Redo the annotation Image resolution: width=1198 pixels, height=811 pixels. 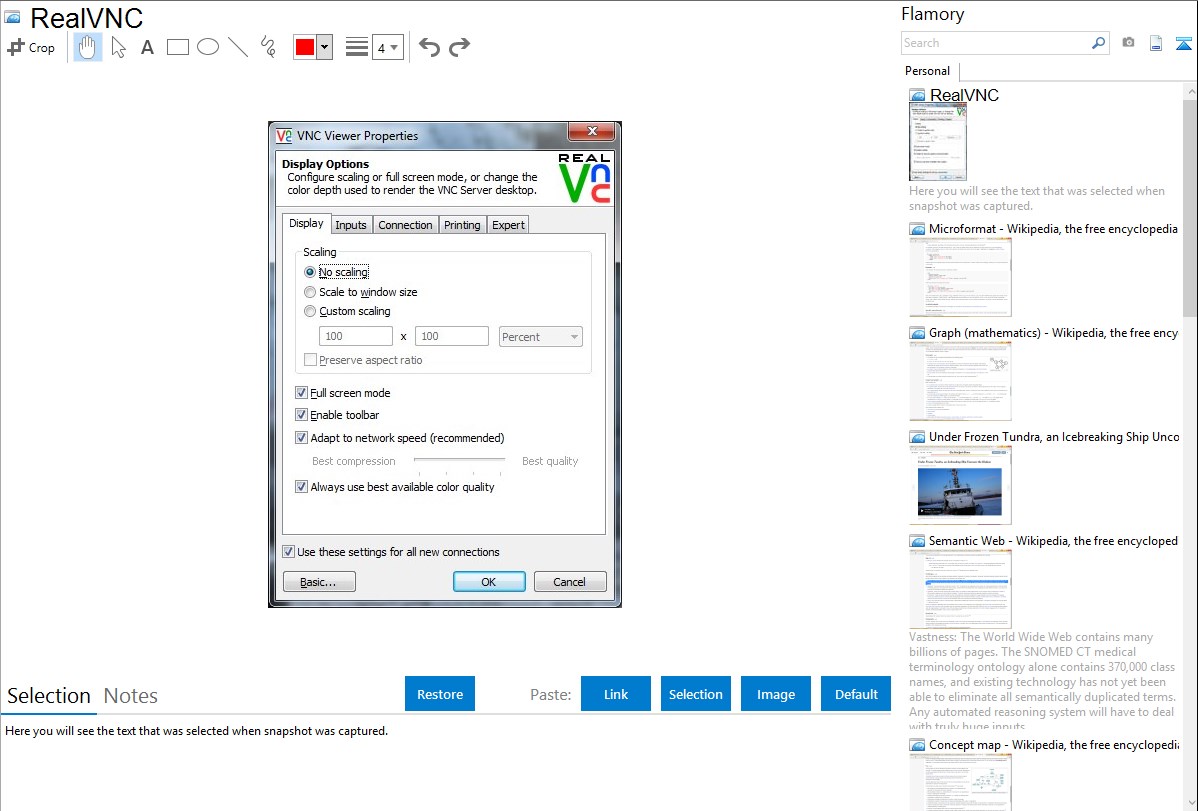pyautogui.click(x=459, y=47)
